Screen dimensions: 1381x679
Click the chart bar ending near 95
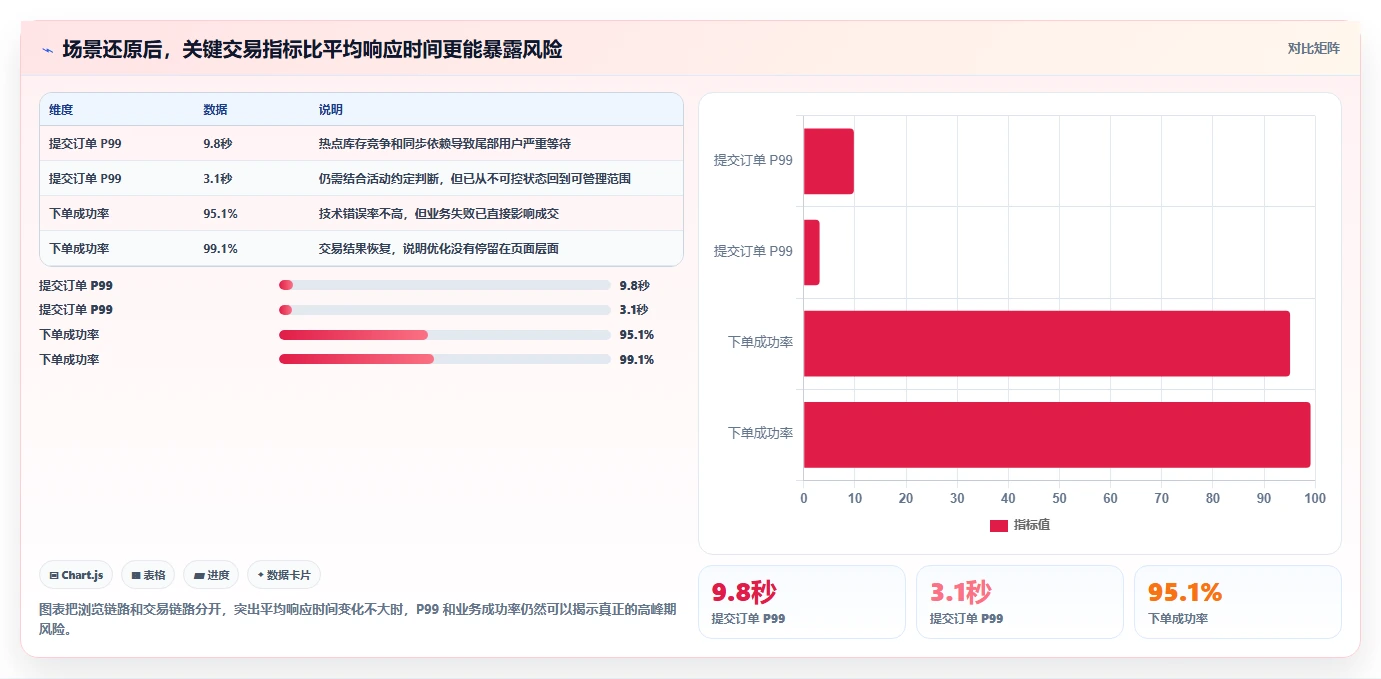1047,343
